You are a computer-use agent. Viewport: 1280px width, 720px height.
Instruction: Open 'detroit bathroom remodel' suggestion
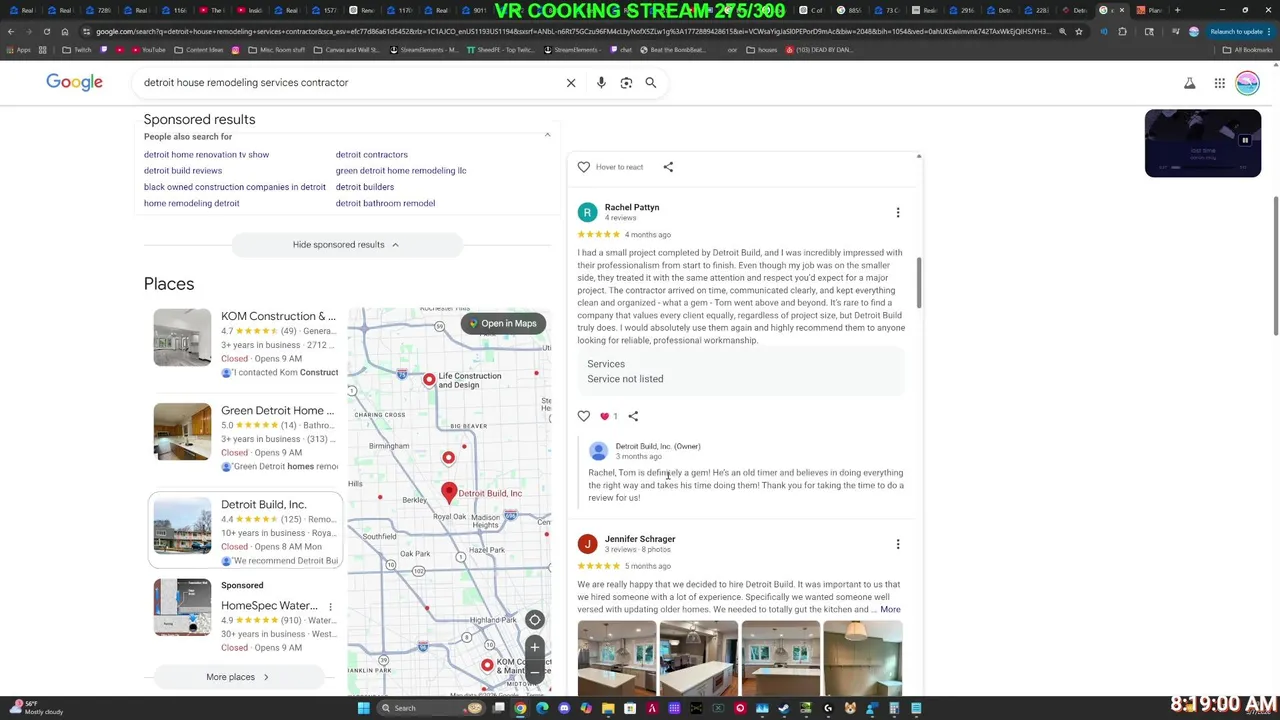(385, 203)
